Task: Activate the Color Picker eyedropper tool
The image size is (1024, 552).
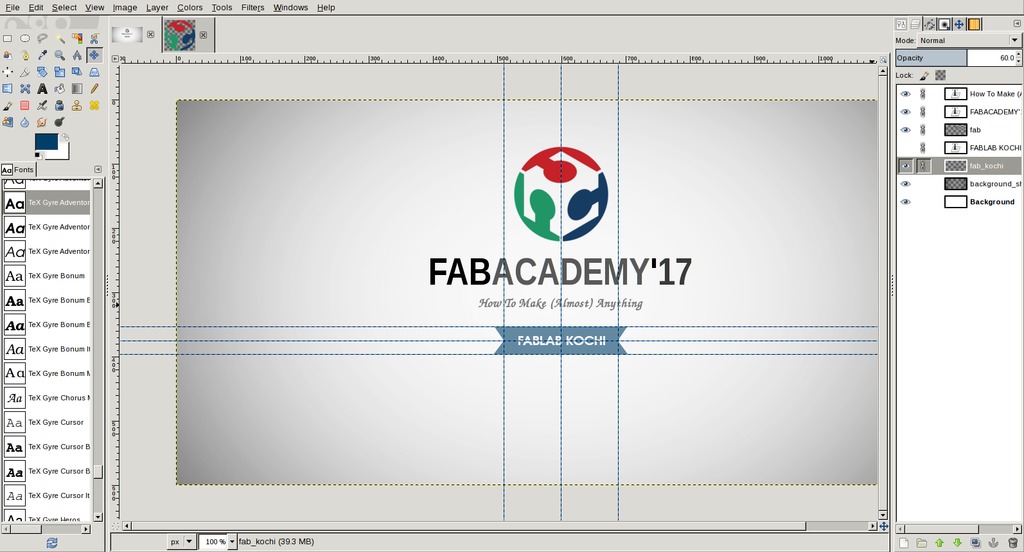Action: [42, 55]
